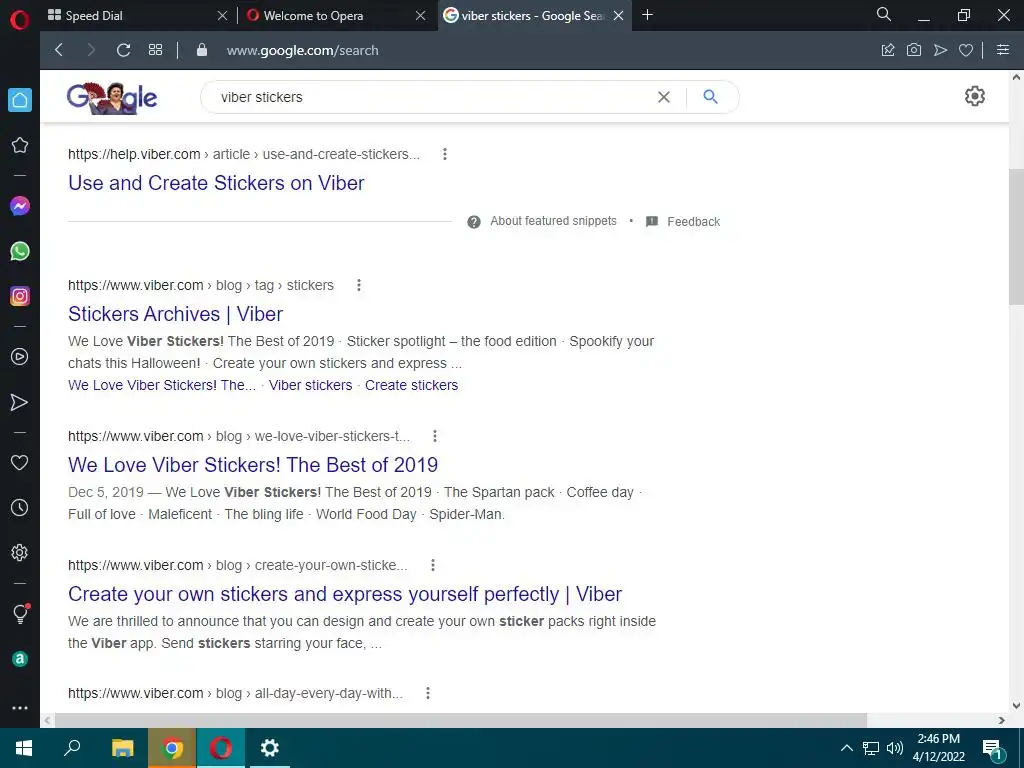Close the Welcome to Opera tab
Screen dimensions: 1024x768
coord(421,15)
